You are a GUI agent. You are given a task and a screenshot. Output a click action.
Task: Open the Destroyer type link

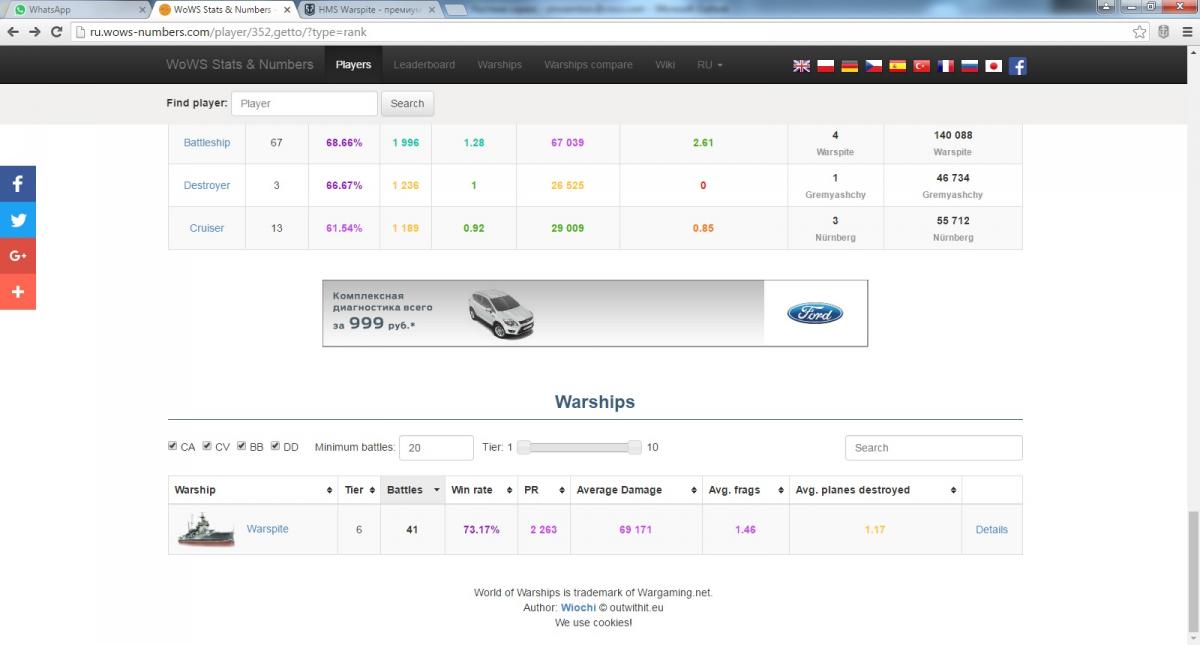(x=207, y=185)
